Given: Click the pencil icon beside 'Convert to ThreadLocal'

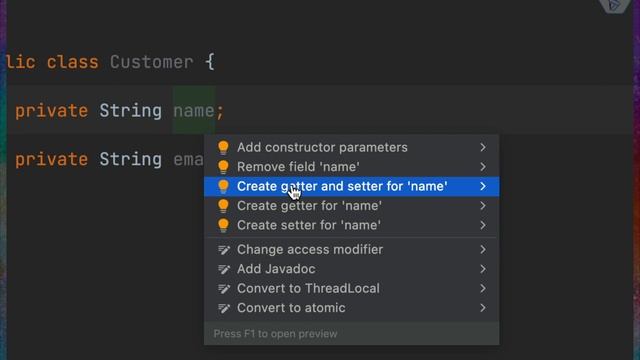Looking at the screenshot, I should (x=224, y=289).
